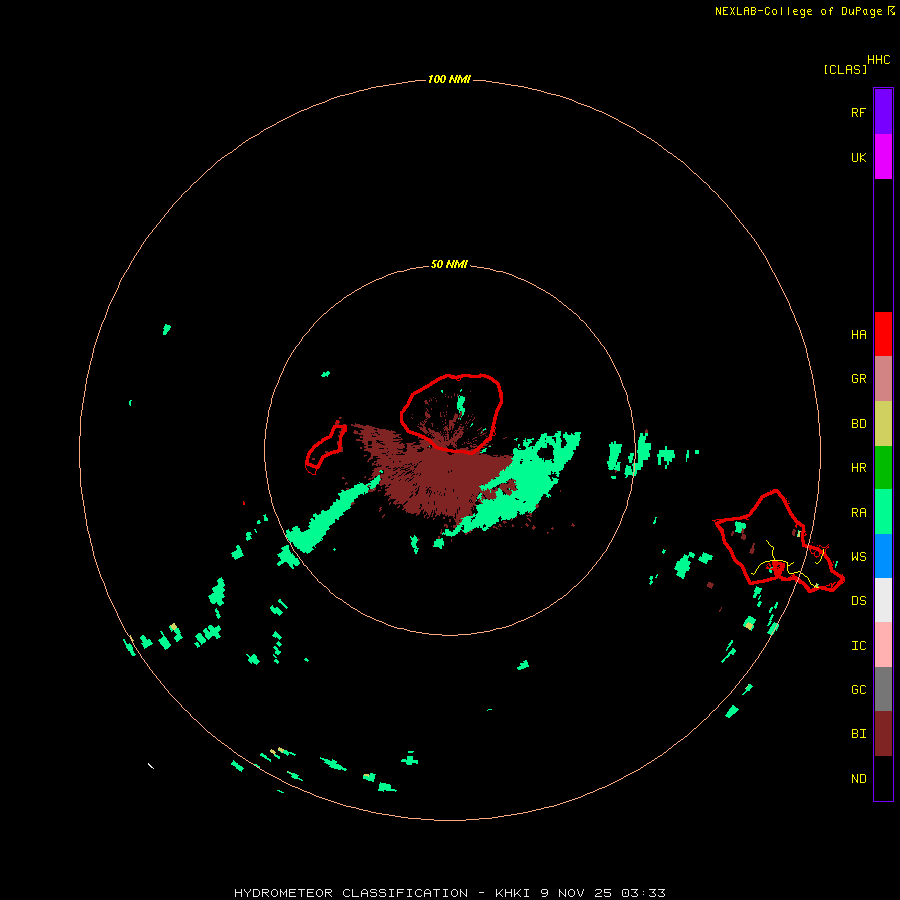Click the brown BI legend swatch
The height and width of the screenshot is (900, 900).
(x=883, y=734)
